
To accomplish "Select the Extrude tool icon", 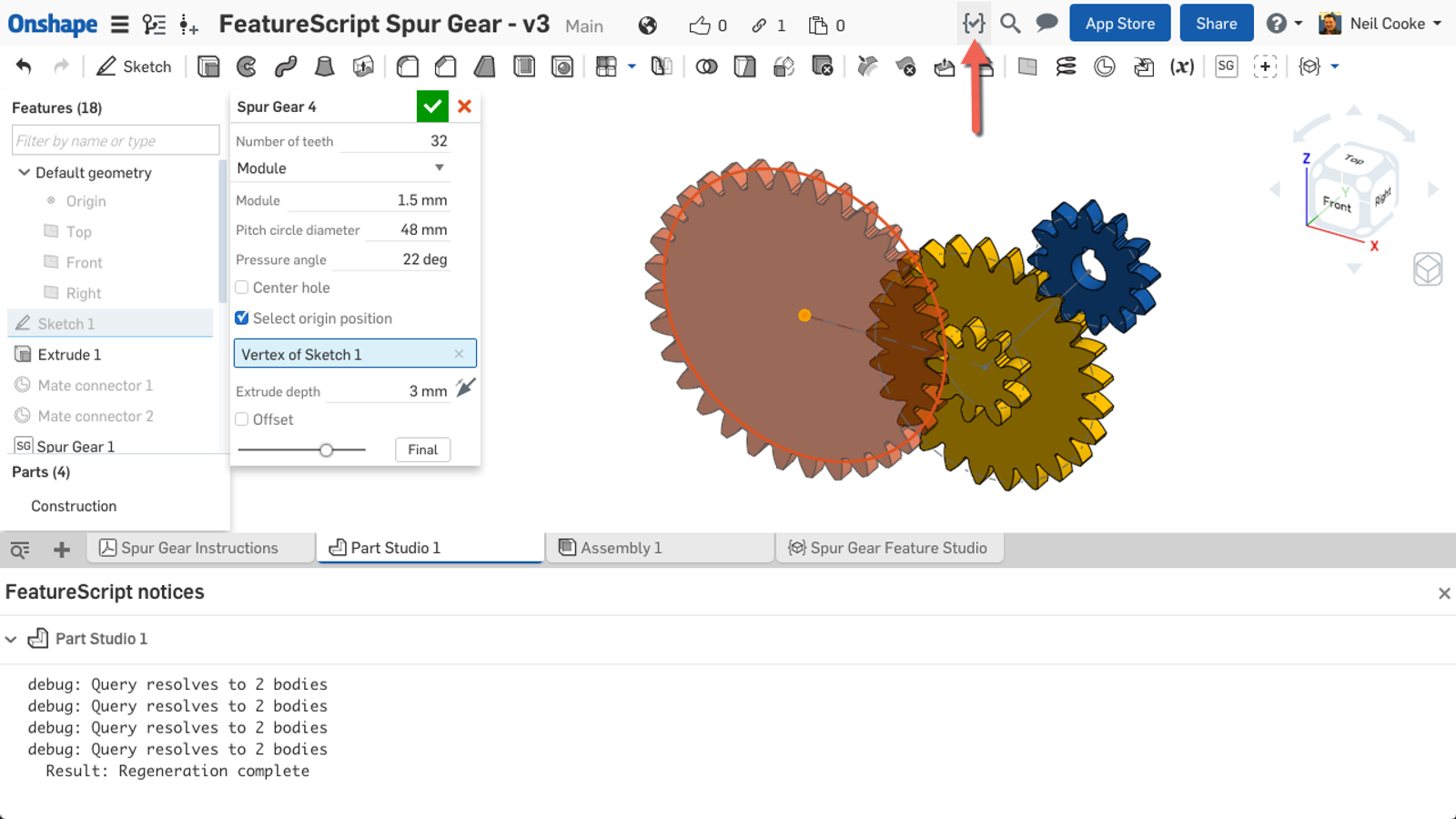I will click(208, 66).
